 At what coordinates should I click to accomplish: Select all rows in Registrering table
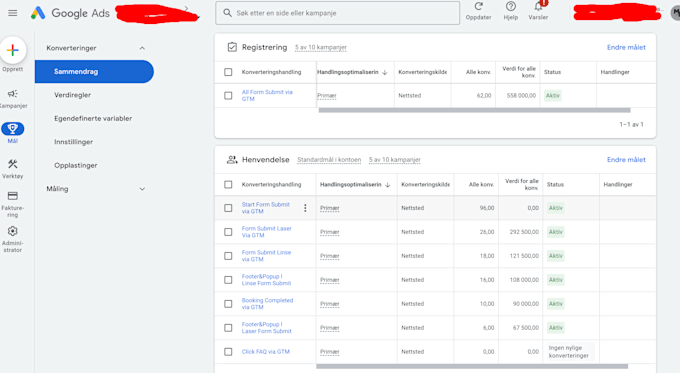228,72
